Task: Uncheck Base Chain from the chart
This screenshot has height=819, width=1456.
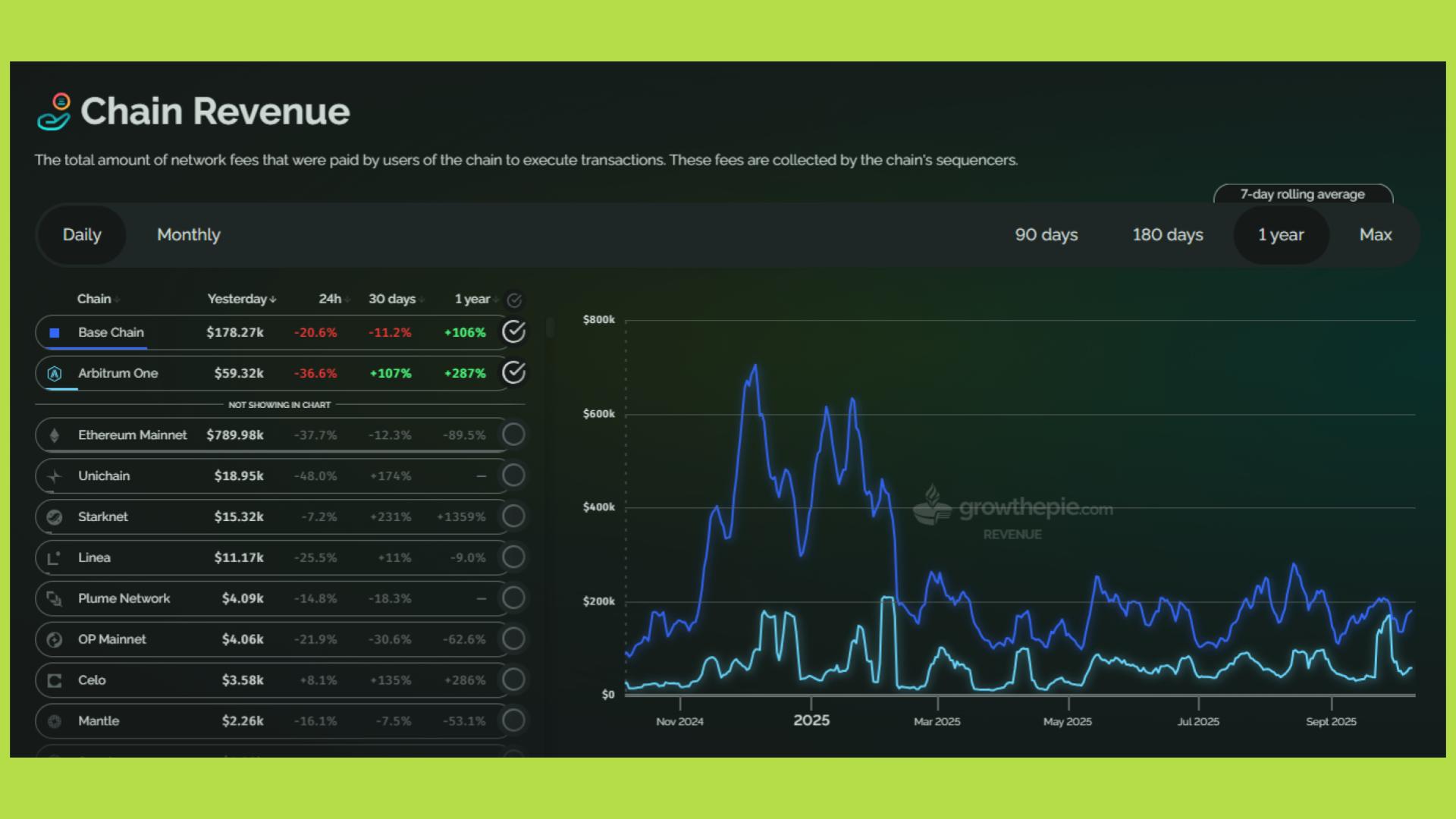Action: [x=513, y=332]
